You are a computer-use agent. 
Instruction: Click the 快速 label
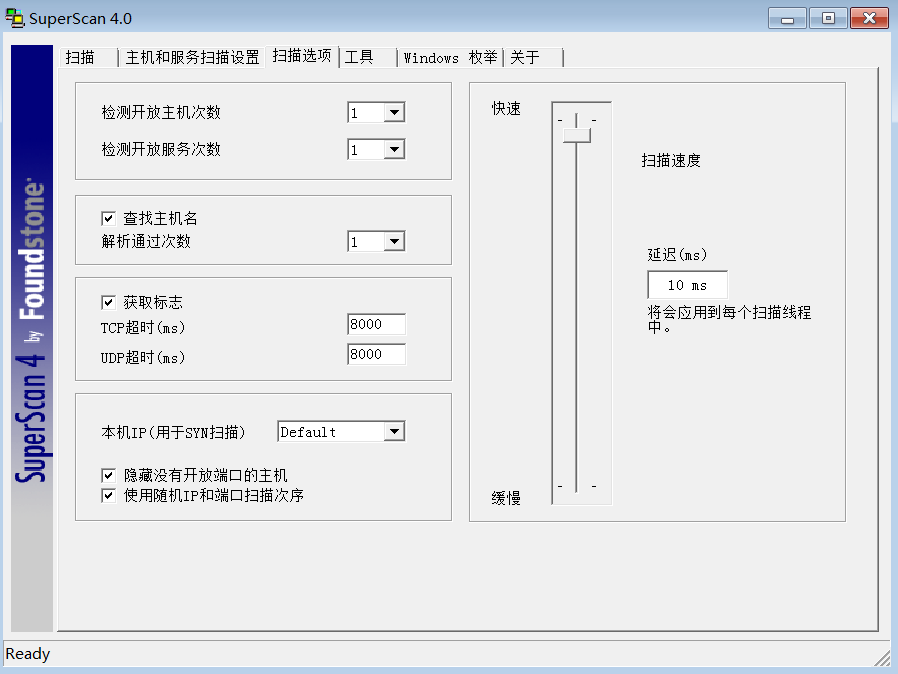pyautogui.click(x=506, y=109)
